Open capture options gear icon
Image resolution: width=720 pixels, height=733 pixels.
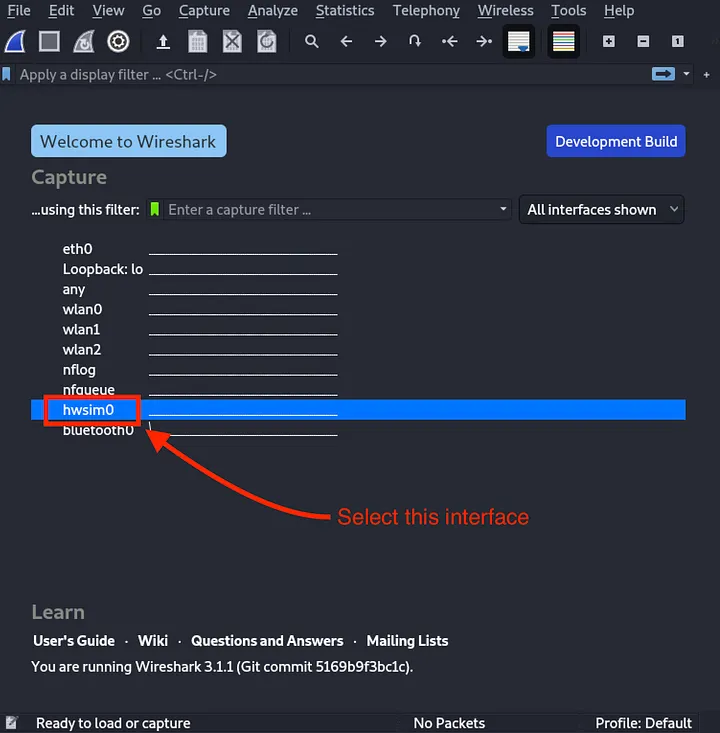point(118,42)
